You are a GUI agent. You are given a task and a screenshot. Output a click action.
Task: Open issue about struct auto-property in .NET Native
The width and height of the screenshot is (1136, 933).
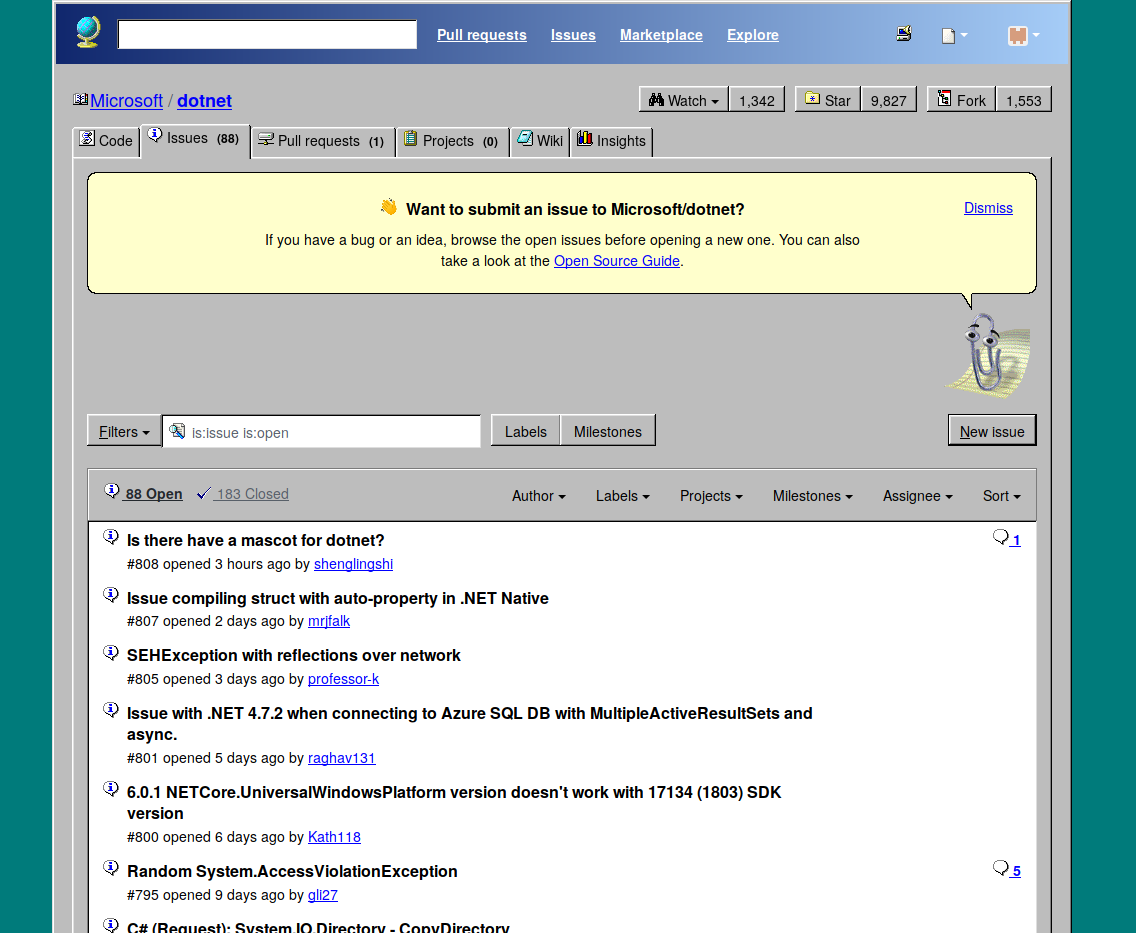tap(338, 598)
